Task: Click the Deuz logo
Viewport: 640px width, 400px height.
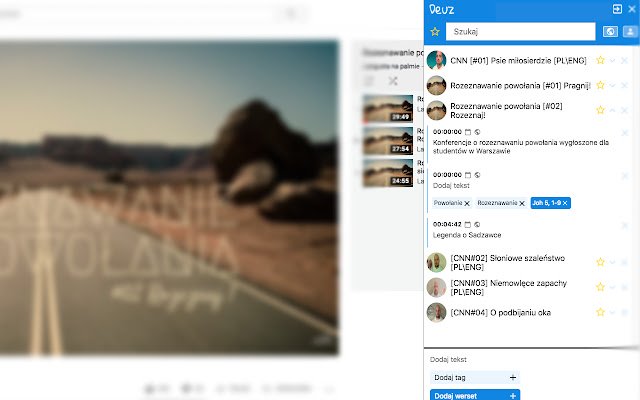Action: (441, 9)
